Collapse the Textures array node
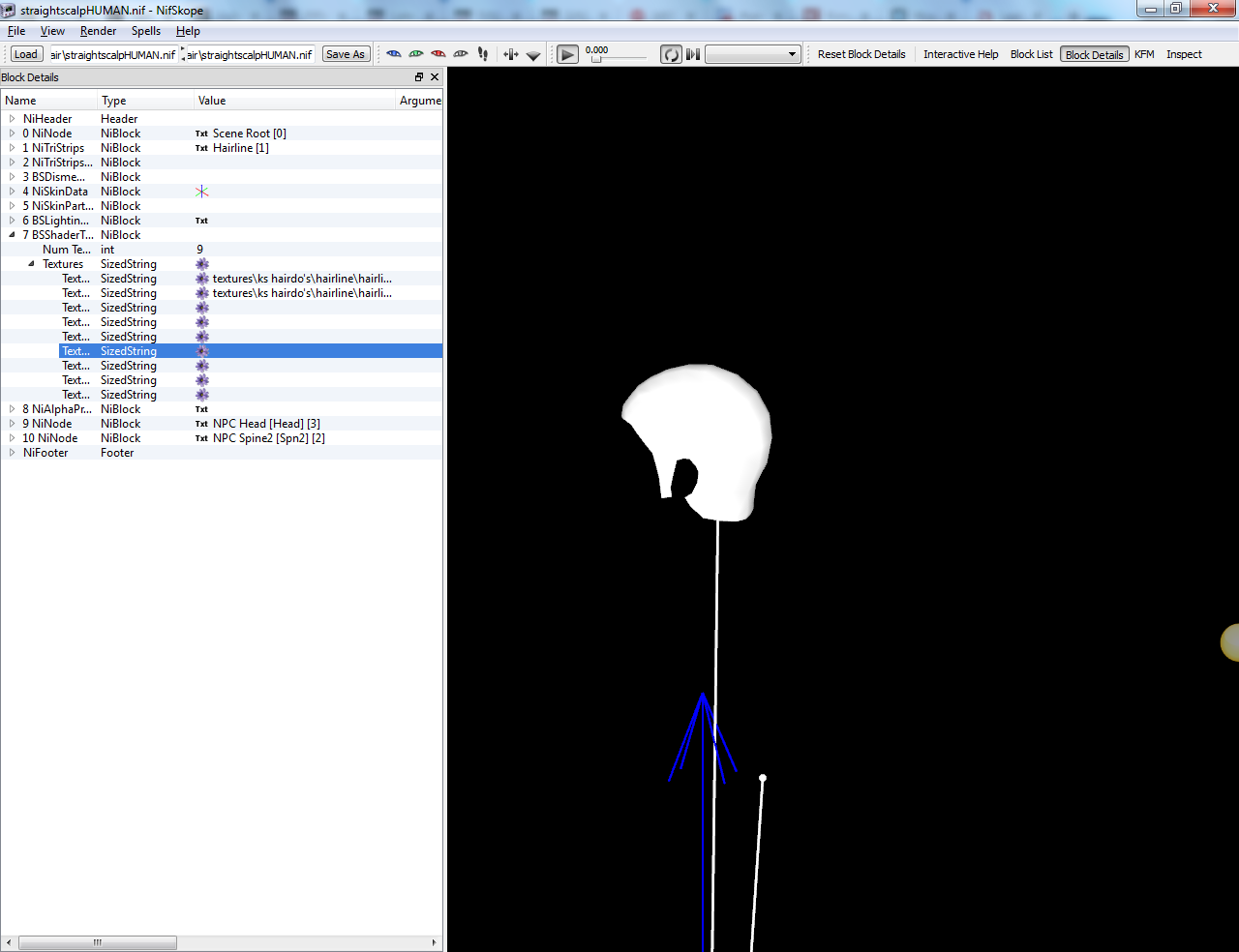The height and width of the screenshot is (952, 1239). coord(31,264)
